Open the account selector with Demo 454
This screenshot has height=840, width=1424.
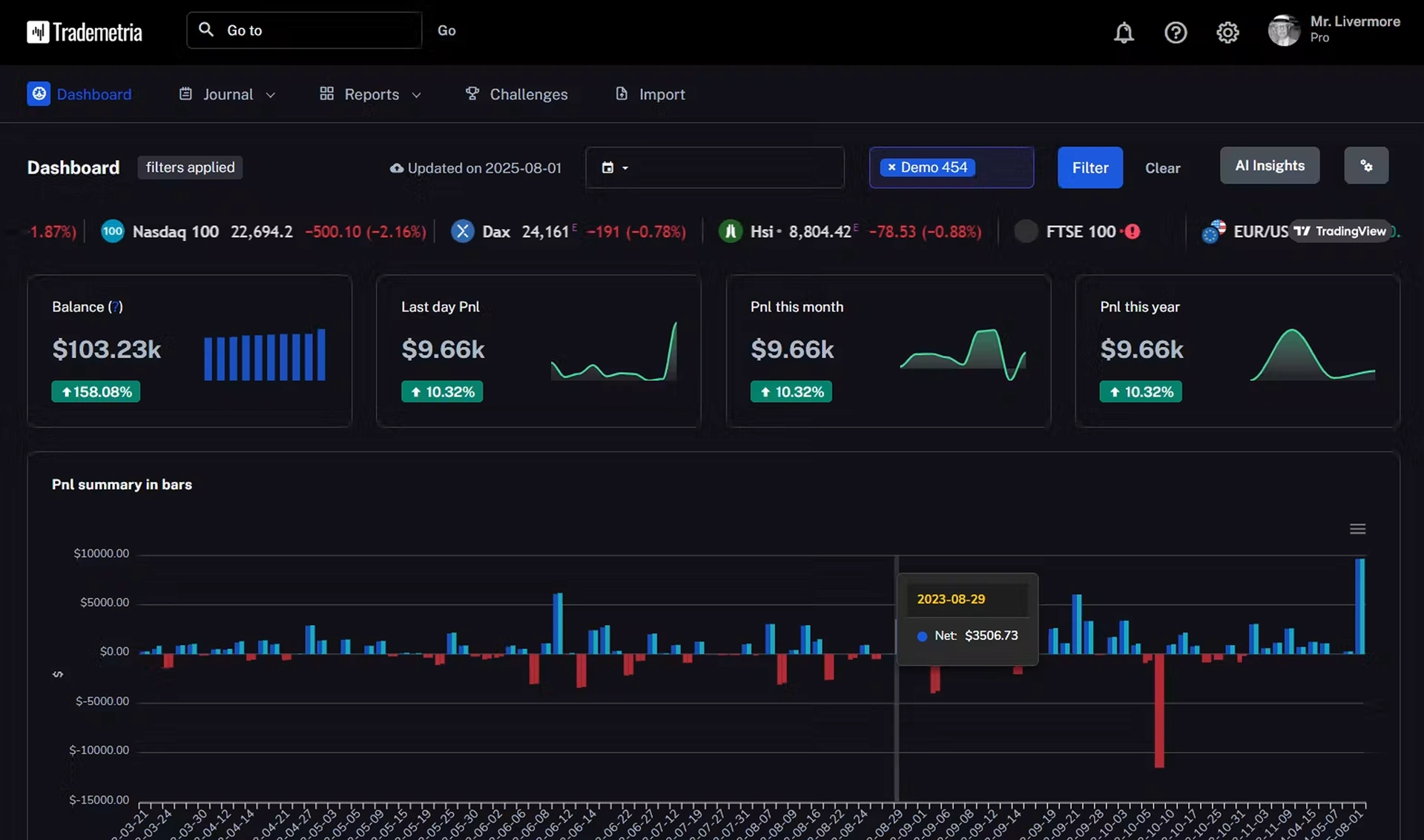pyautogui.click(x=951, y=168)
